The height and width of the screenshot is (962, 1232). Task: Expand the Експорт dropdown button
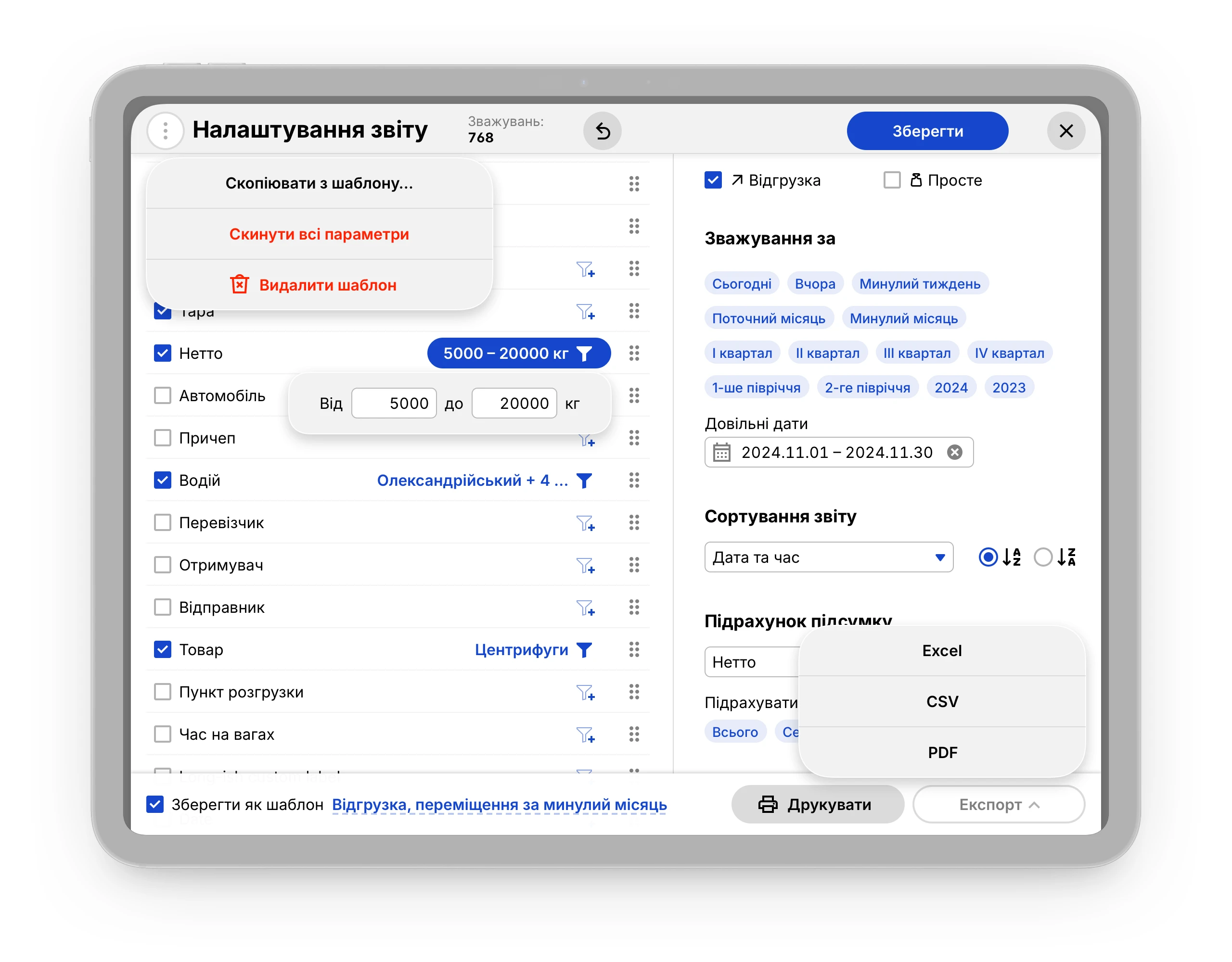click(998, 804)
